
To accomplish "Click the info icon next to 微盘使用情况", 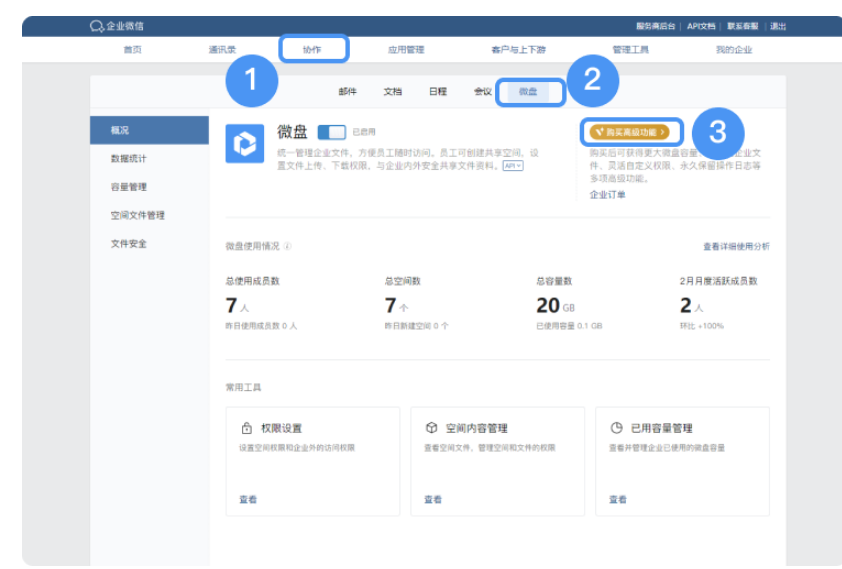I will [x=288, y=246].
